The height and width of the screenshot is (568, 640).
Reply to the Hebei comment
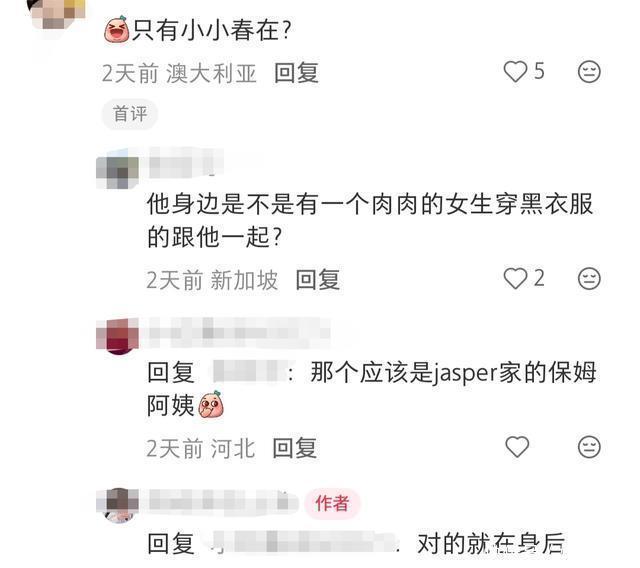coord(294,448)
